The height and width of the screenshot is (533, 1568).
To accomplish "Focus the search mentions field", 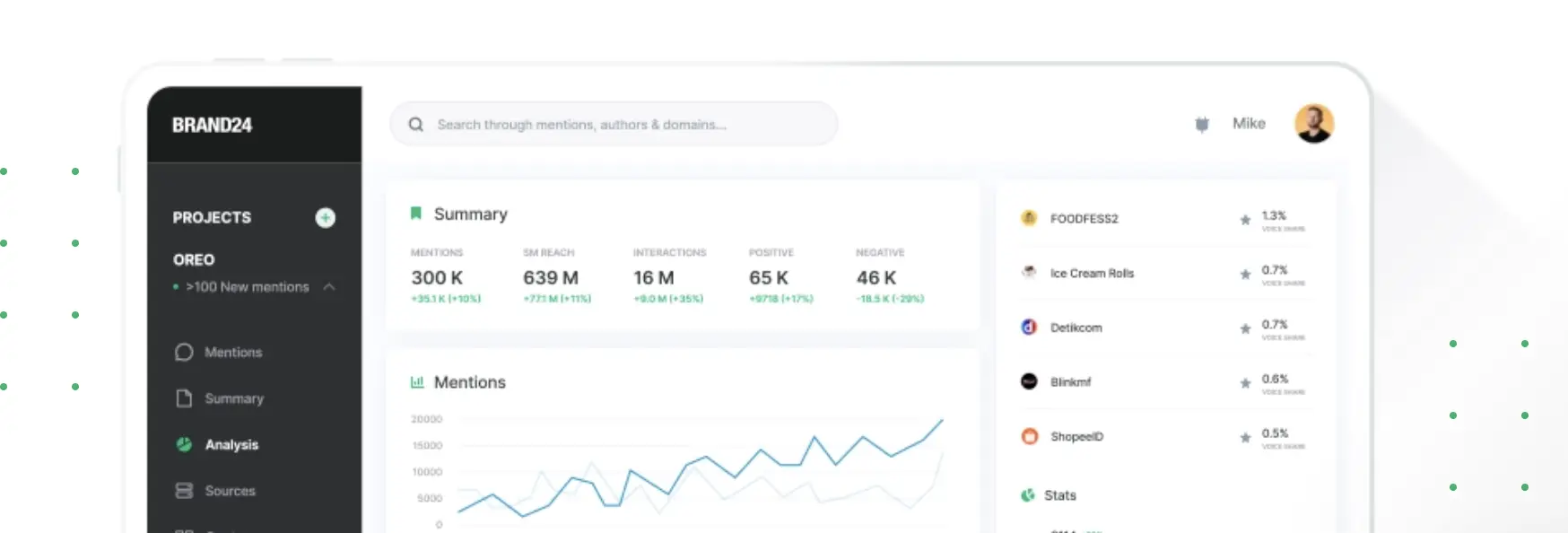I will 614,124.
